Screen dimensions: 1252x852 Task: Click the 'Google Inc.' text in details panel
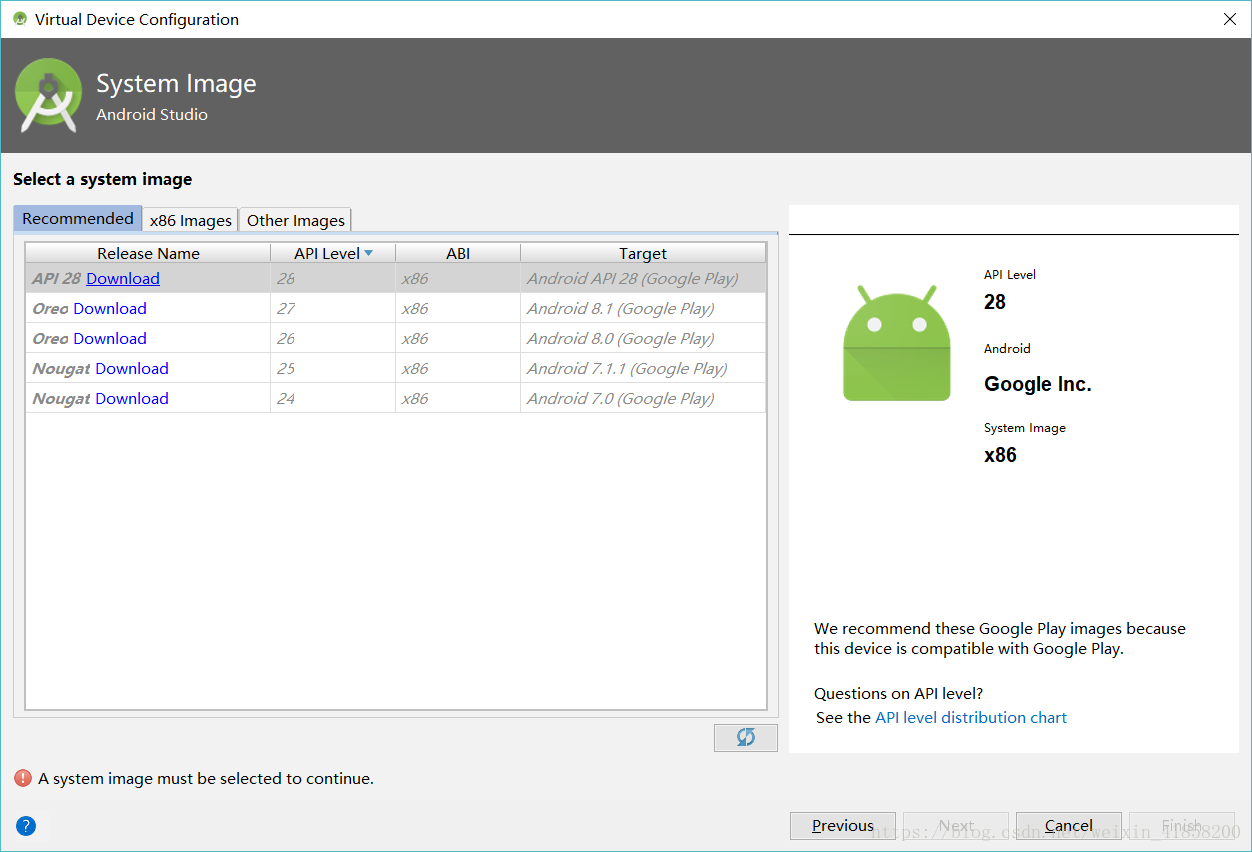(1038, 384)
